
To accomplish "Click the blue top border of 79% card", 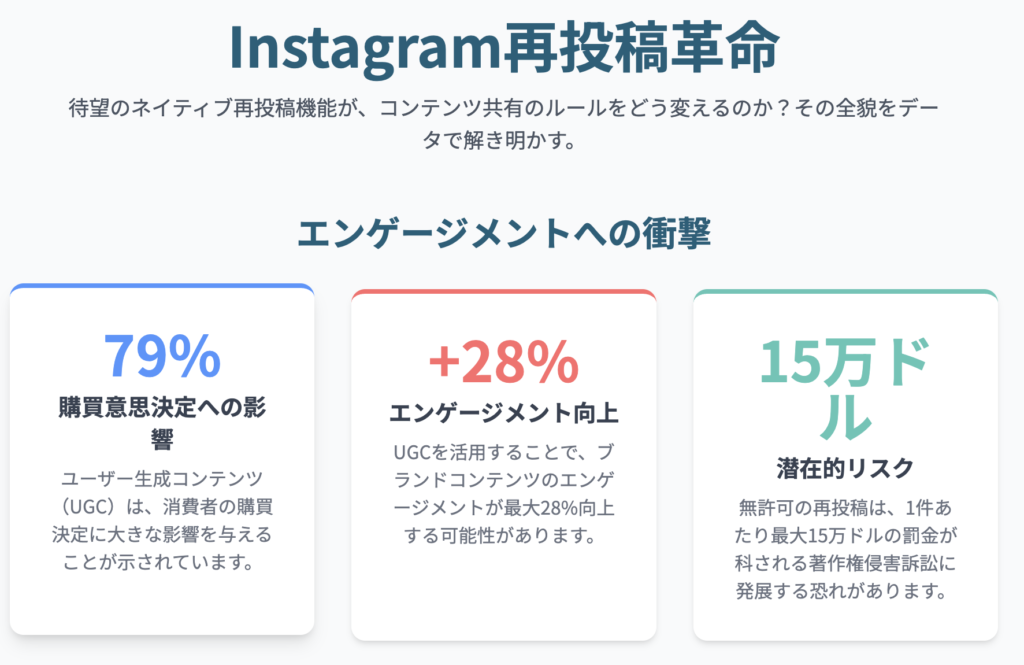I will coord(162,287).
